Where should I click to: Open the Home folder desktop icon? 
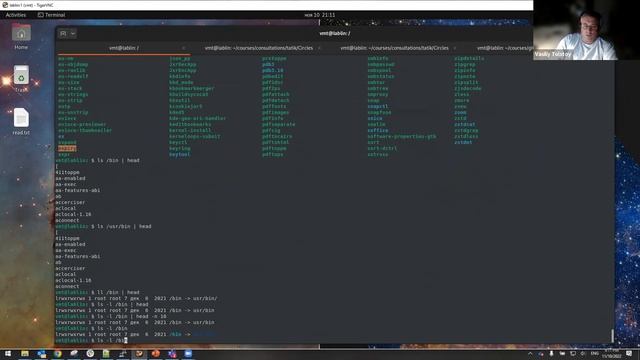tap(21, 37)
